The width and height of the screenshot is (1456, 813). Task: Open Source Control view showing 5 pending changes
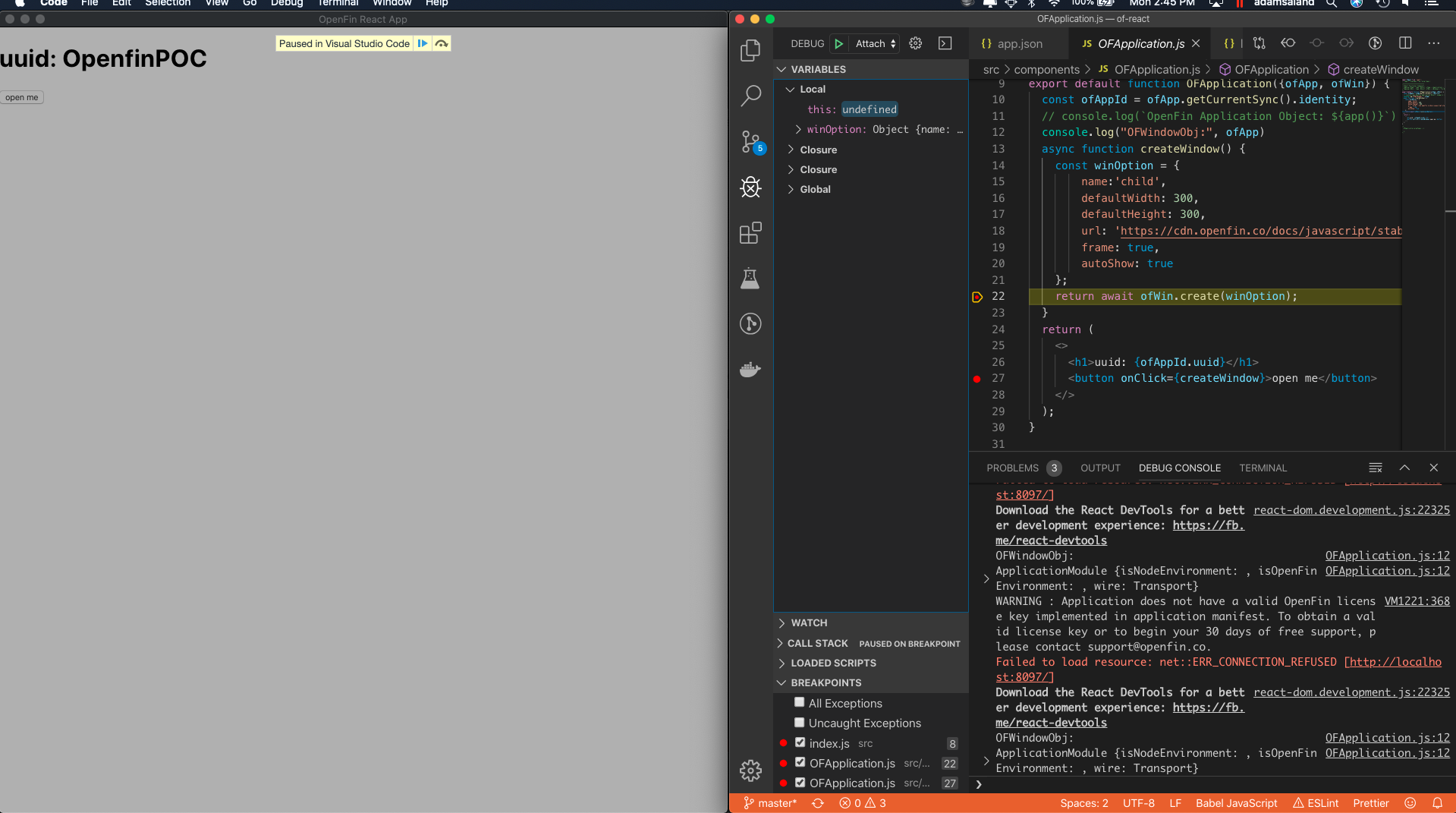point(750,142)
